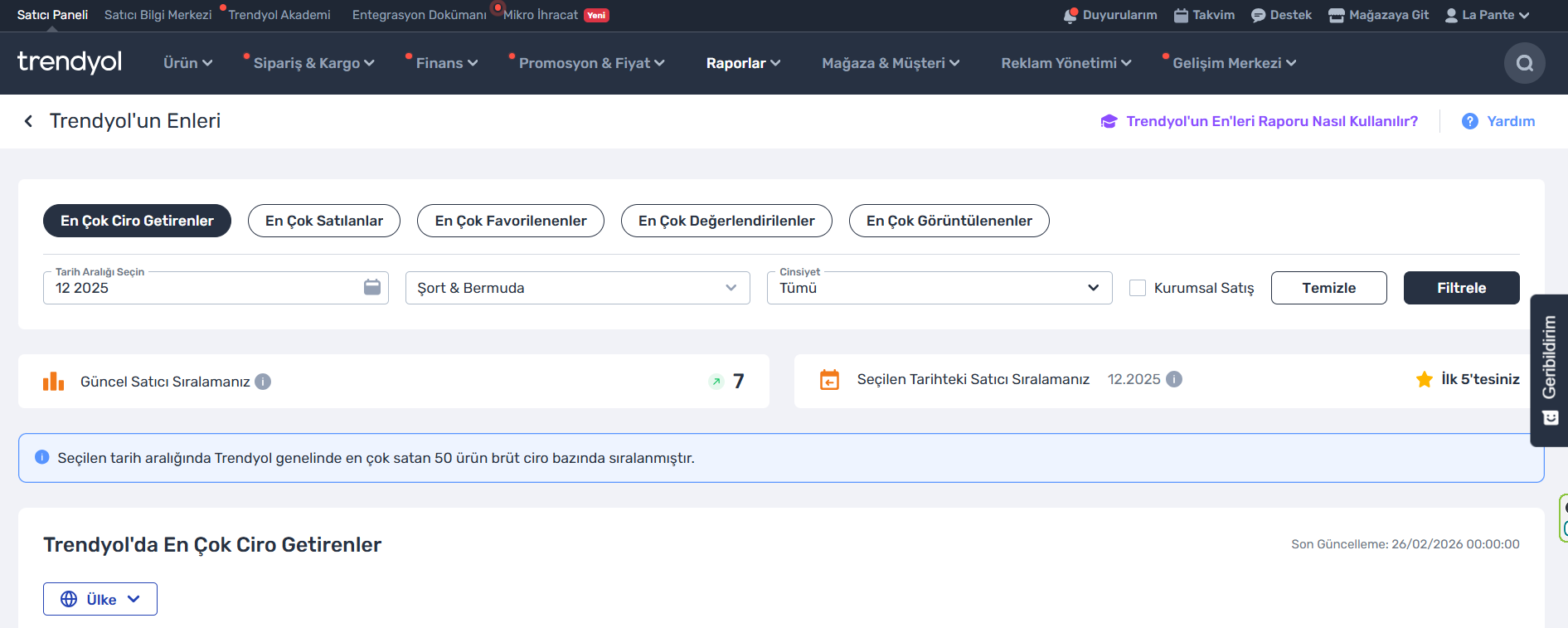Expand the Mağaza & Müşteri menu
The height and width of the screenshot is (628, 1568).
pyautogui.click(x=891, y=63)
